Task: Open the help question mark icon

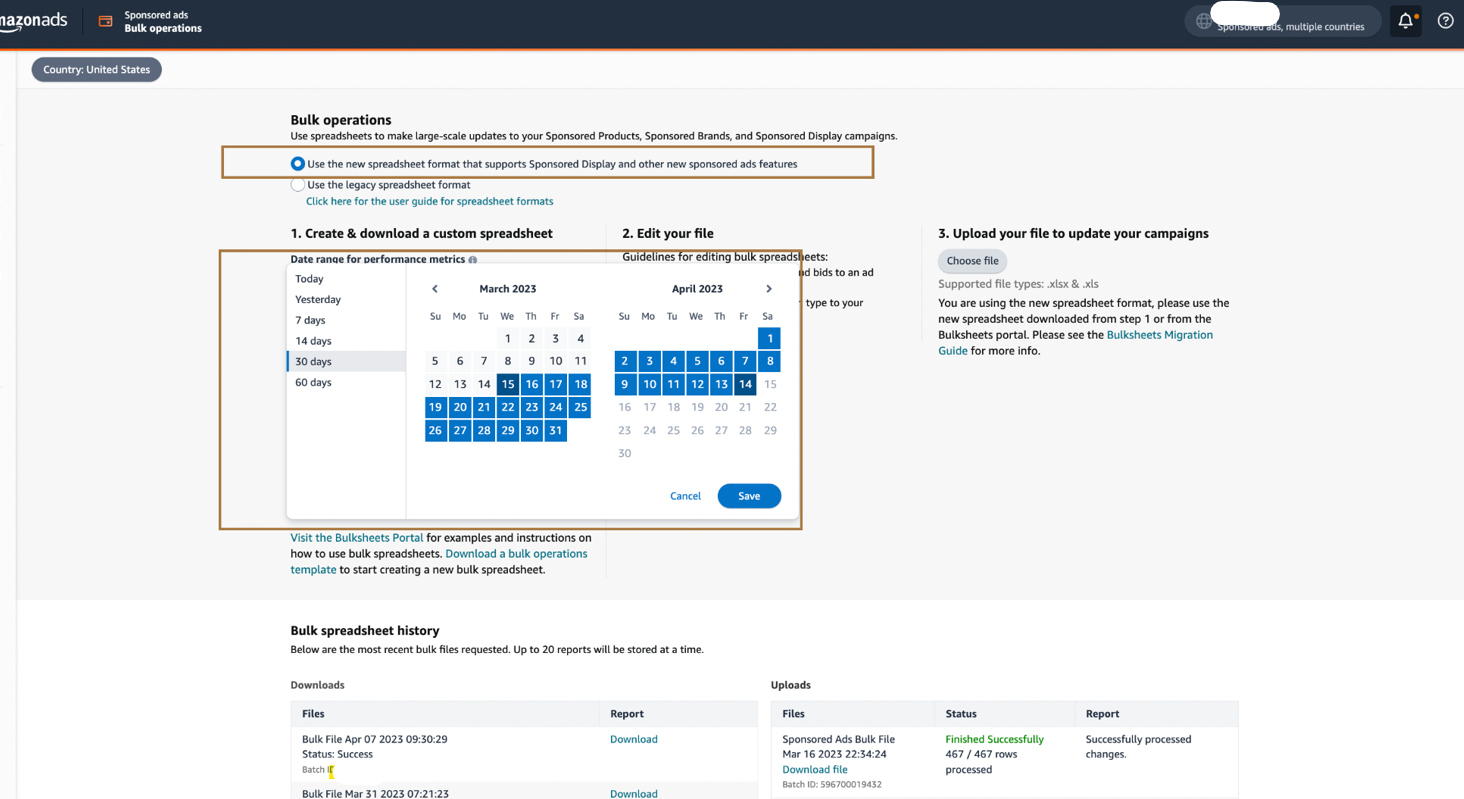Action: coord(1445,21)
